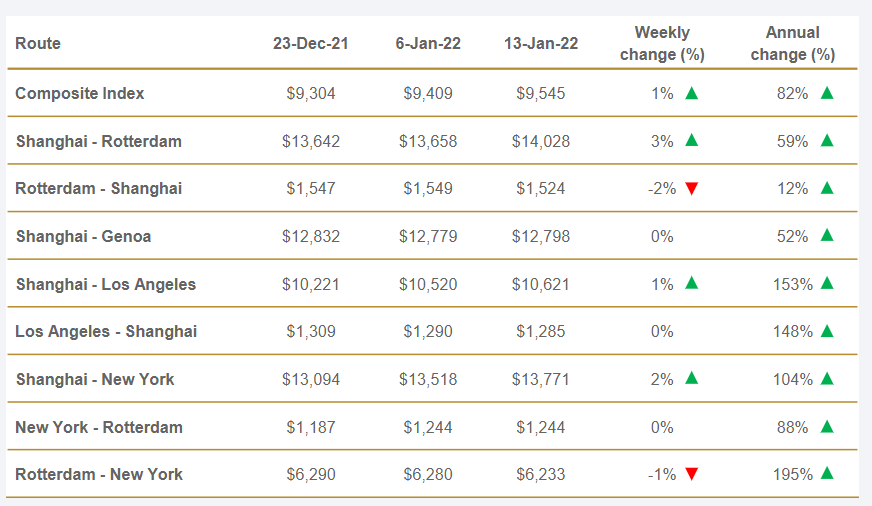This screenshot has width=872, height=506.
Task: Select the Los Angeles - Shanghai route label
Action: point(106,331)
